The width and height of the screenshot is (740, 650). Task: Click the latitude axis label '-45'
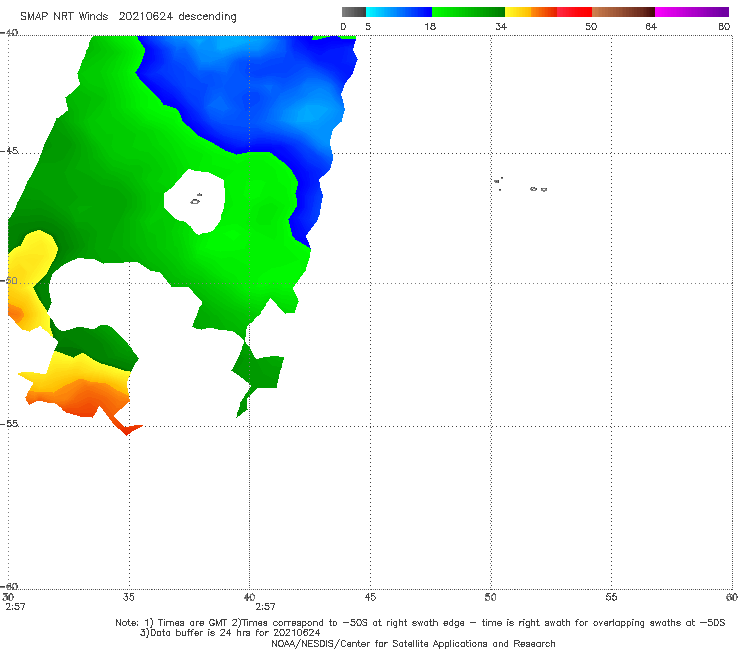pos(9,151)
